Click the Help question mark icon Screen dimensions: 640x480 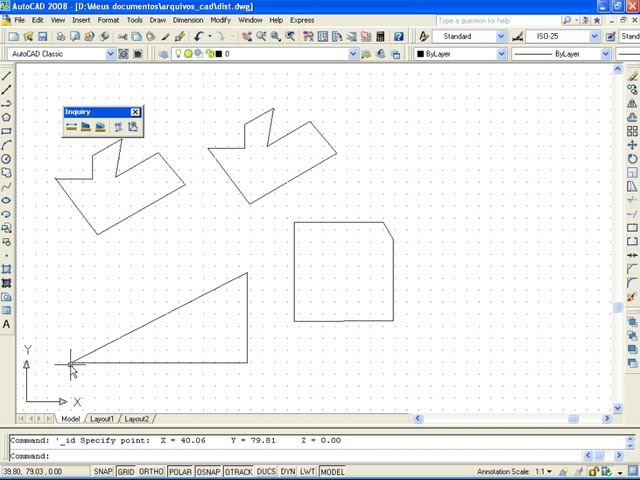[399, 37]
